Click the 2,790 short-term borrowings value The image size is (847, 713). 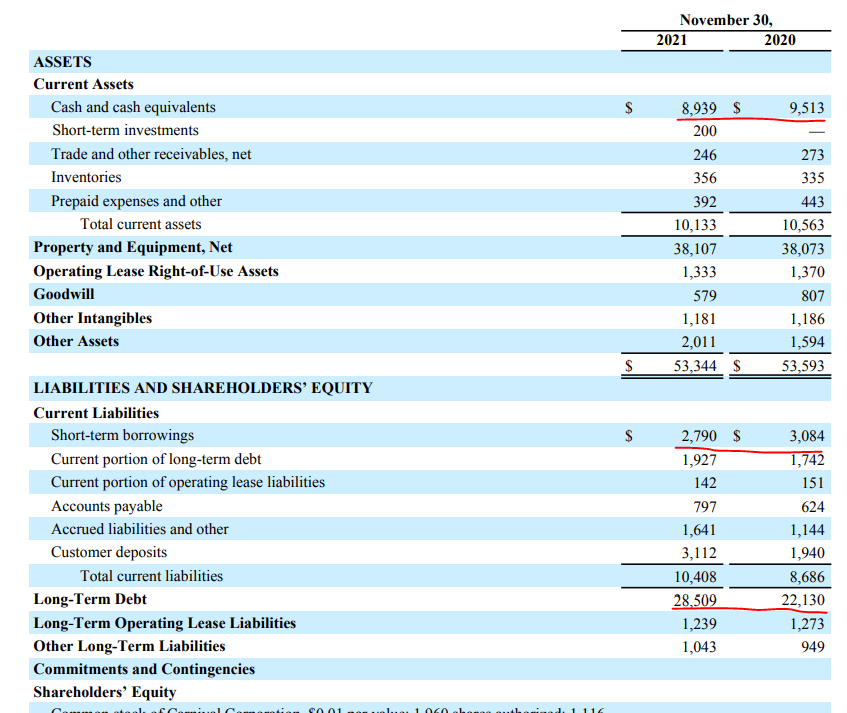698,435
